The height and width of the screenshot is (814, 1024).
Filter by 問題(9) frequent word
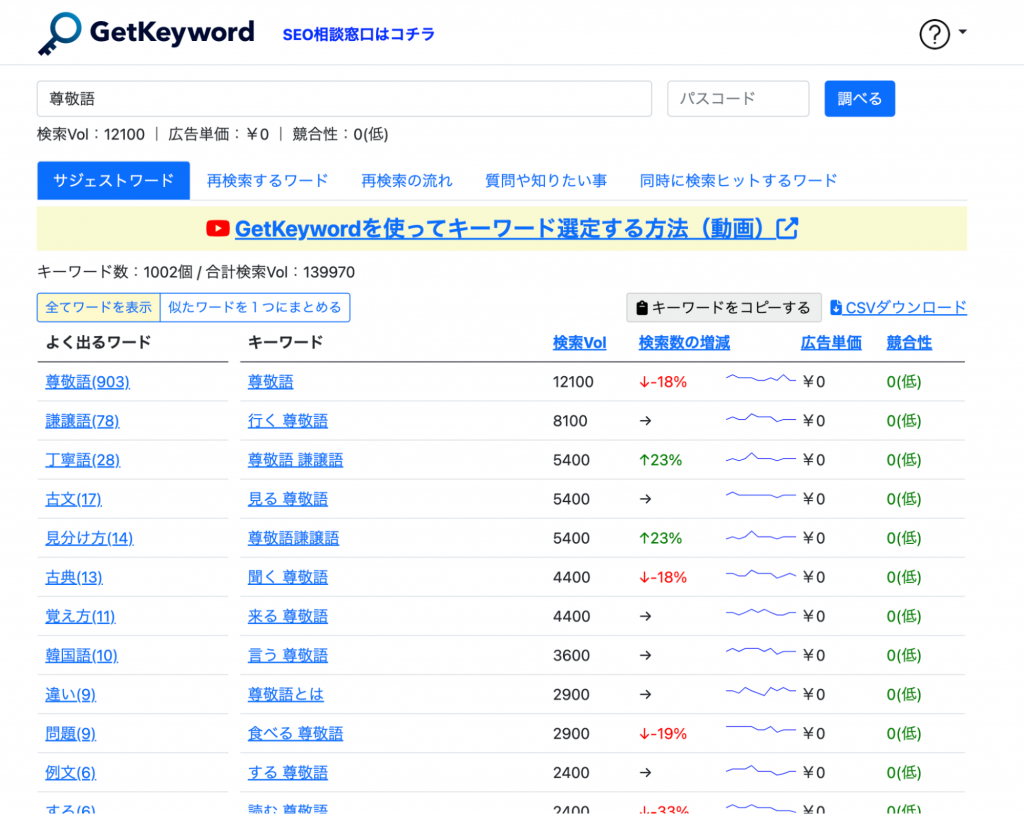pos(71,734)
